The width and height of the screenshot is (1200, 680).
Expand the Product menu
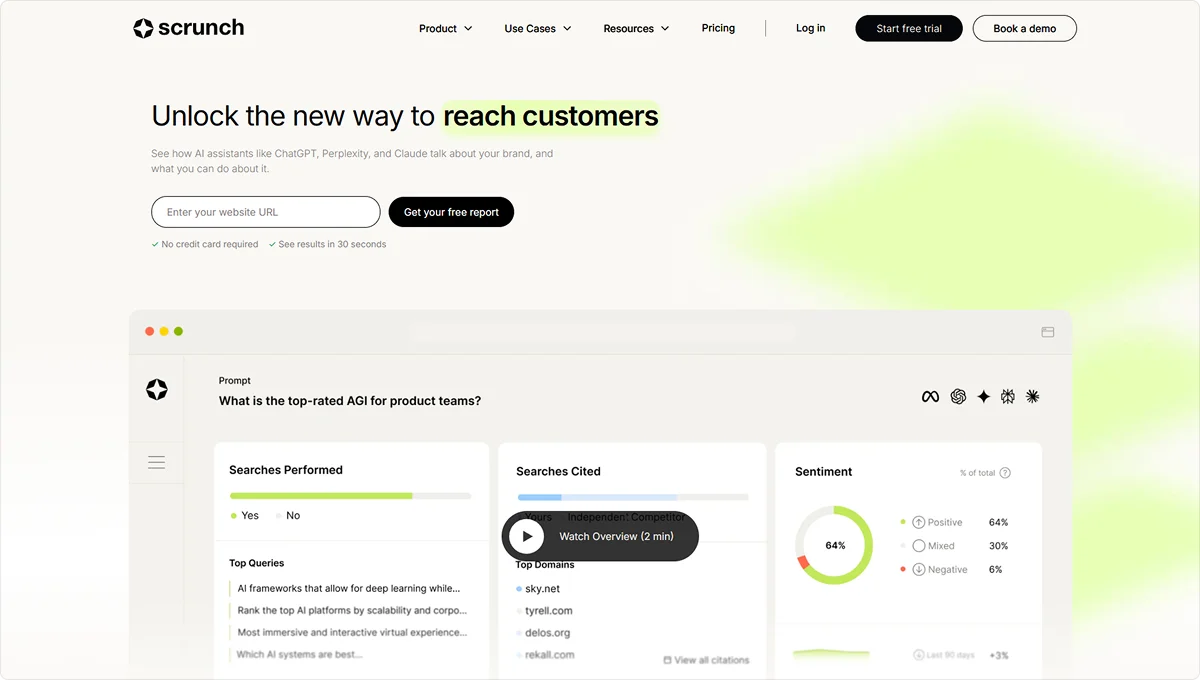pos(445,29)
